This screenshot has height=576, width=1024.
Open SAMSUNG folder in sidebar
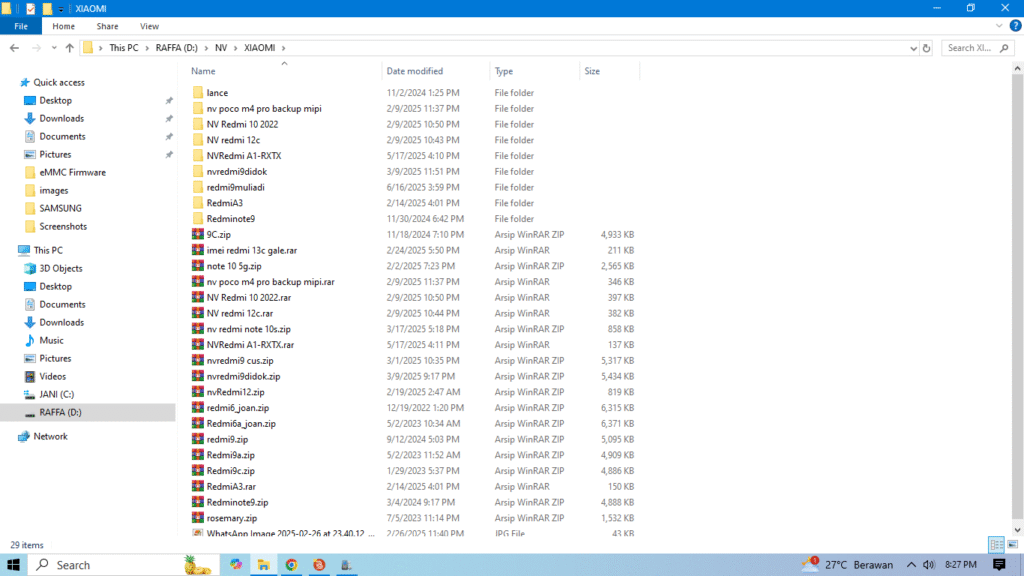point(60,208)
